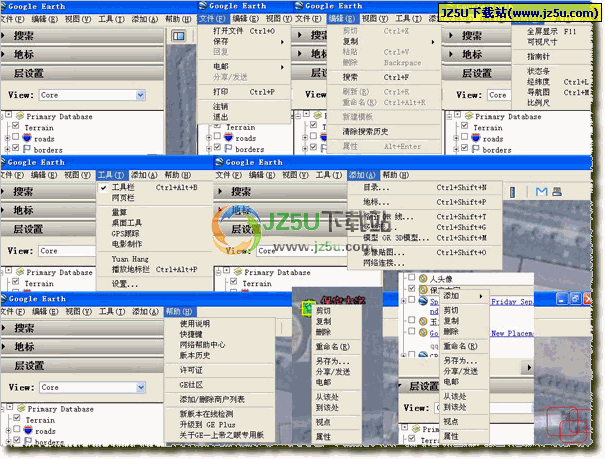
Task: Open the View Core dropdown in the window with no menu open
Action: [140, 95]
